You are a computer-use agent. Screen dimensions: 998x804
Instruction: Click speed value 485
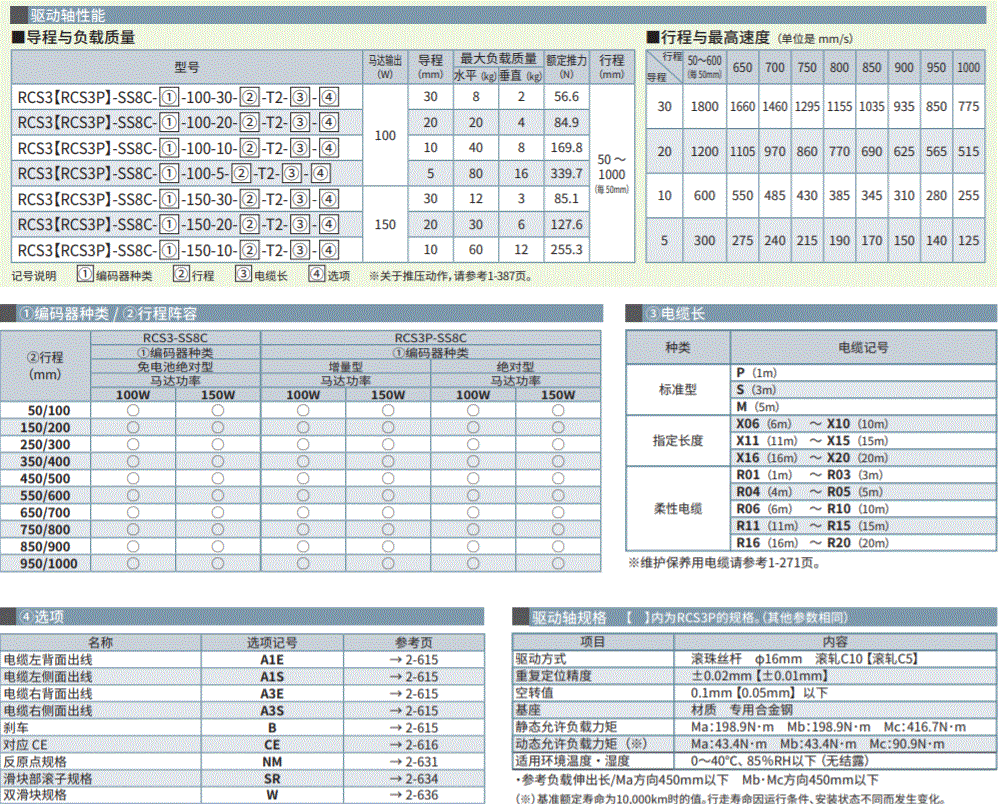(x=775, y=195)
